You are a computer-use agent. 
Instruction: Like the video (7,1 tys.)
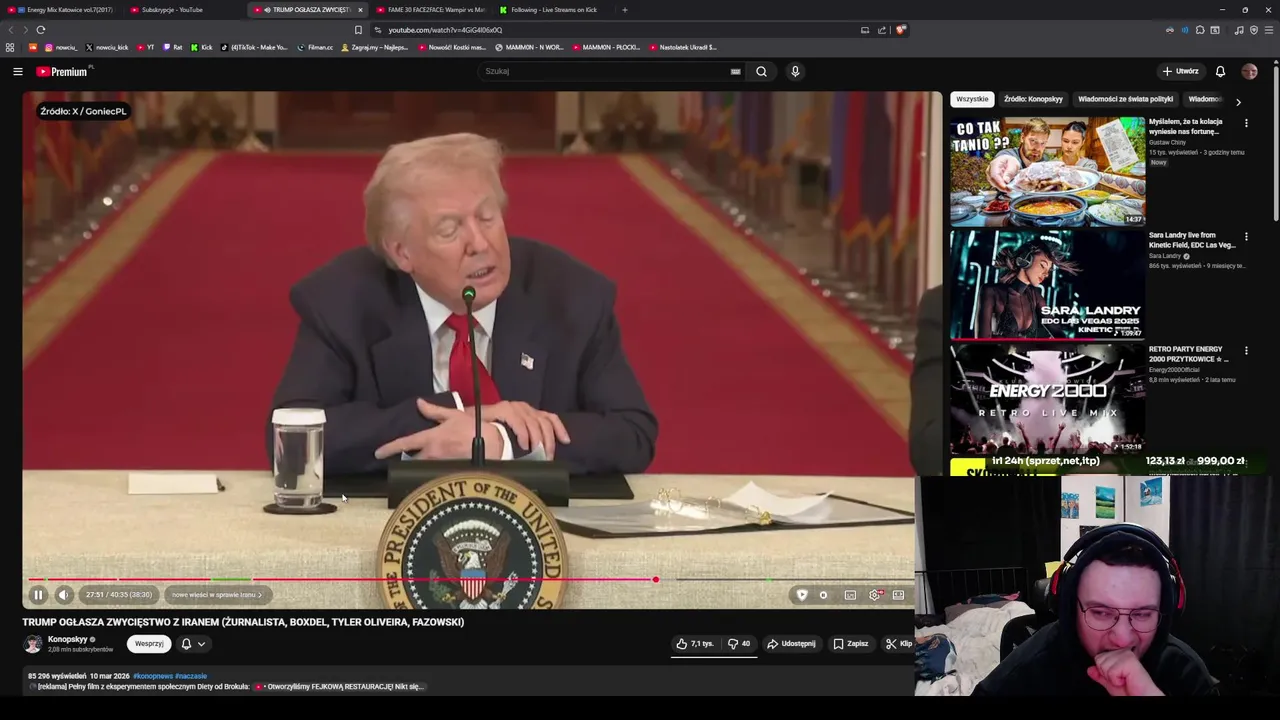tap(695, 644)
